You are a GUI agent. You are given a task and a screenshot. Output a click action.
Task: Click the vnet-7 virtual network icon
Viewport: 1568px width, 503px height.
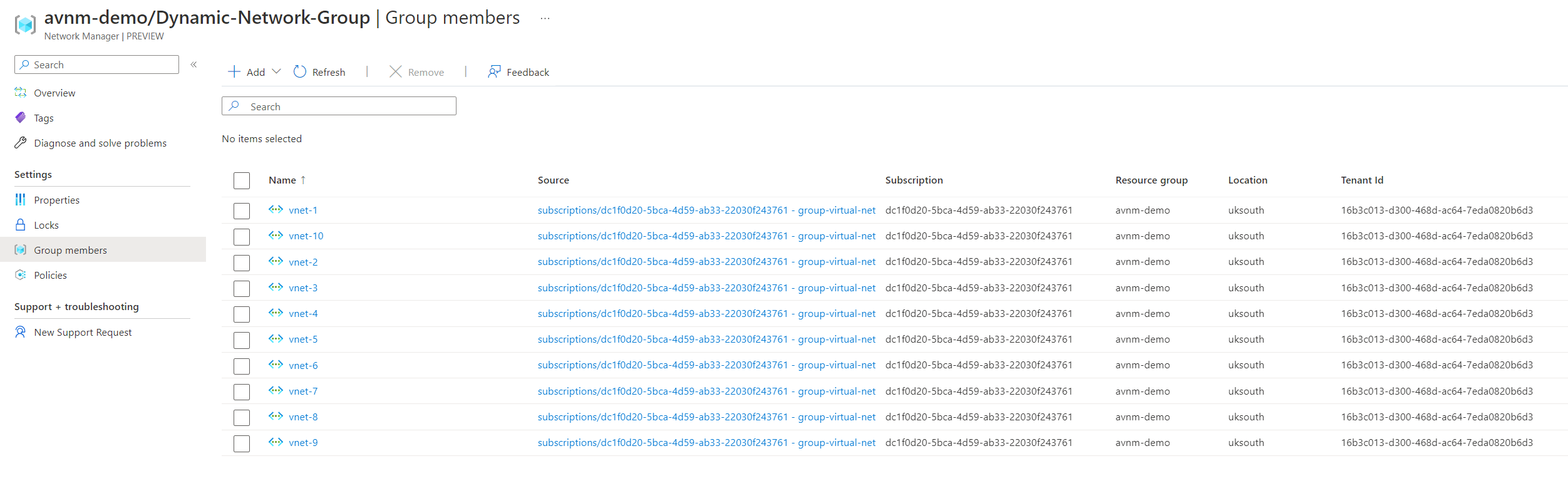276,390
